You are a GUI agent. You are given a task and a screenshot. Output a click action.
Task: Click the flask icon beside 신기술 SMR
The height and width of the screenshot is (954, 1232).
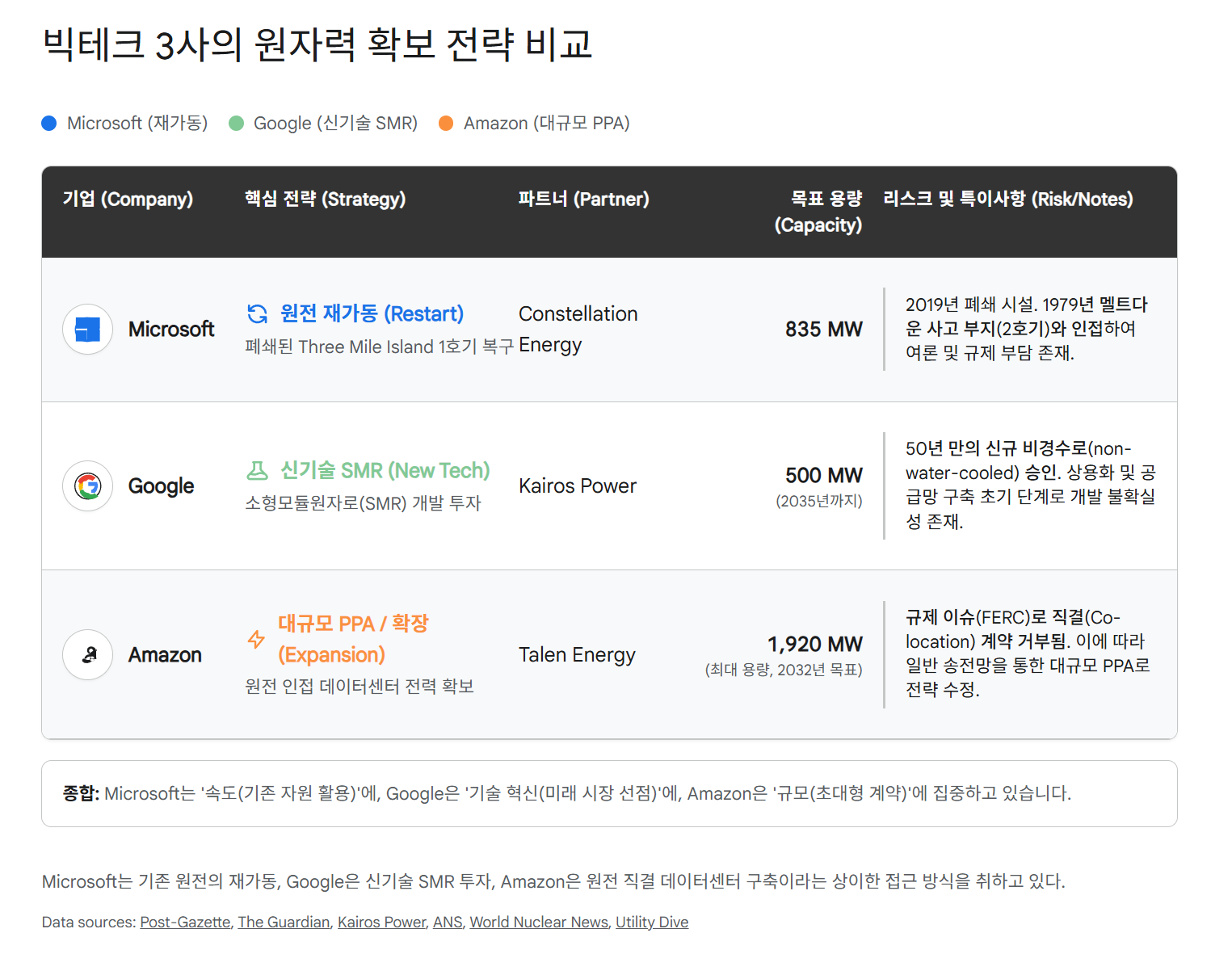tap(257, 470)
